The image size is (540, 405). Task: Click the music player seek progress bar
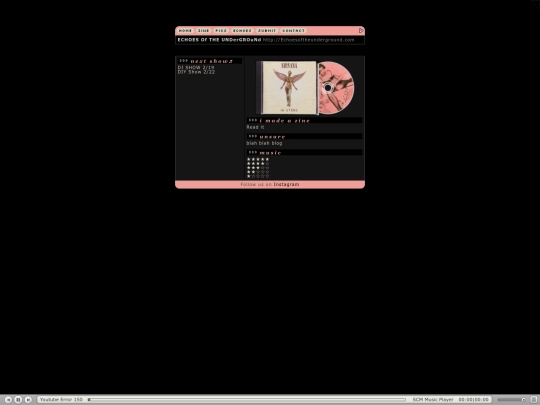247,399
